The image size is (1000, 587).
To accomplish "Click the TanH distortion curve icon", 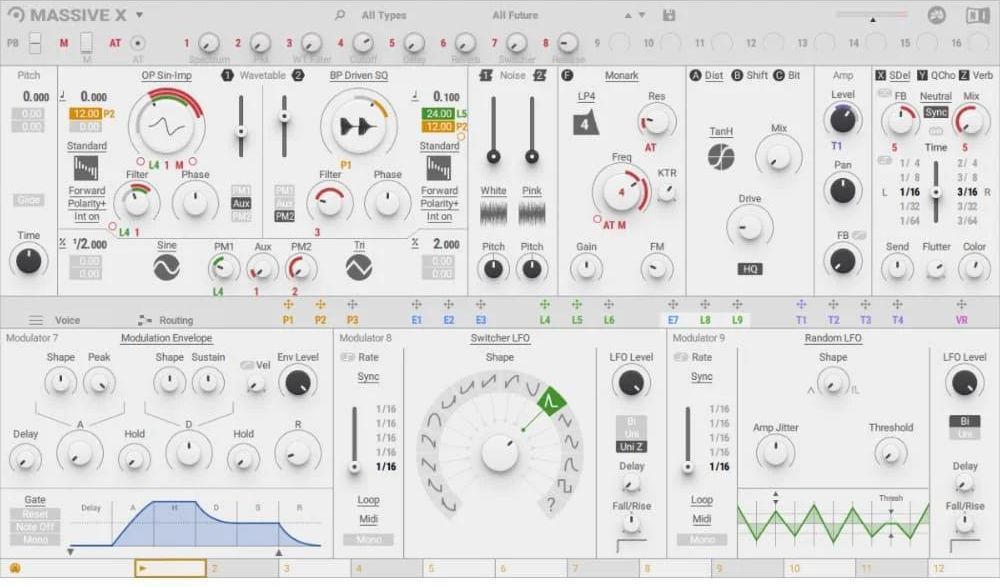I will [x=721, y=156].
